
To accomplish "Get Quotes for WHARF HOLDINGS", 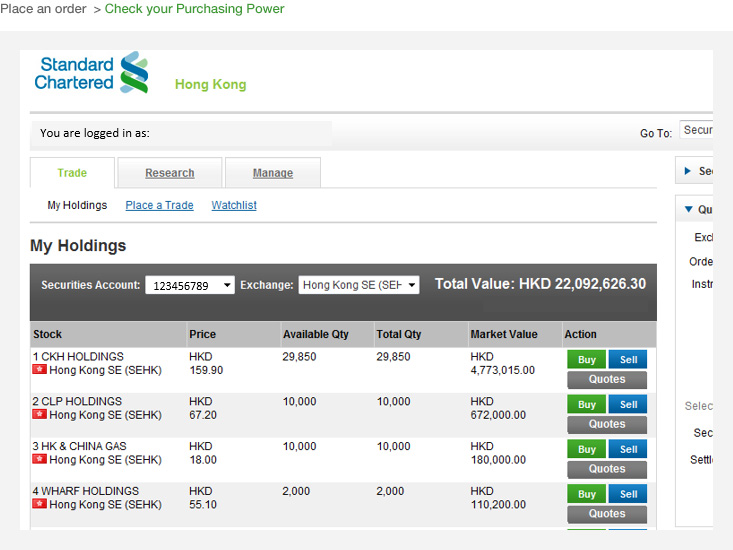I will tap(607, 514).
